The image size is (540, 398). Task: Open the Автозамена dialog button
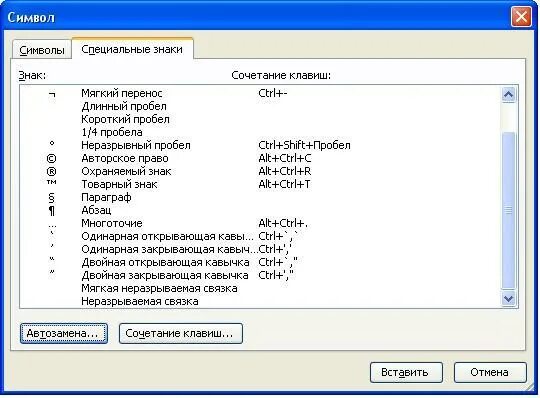(x=64, y=333)
